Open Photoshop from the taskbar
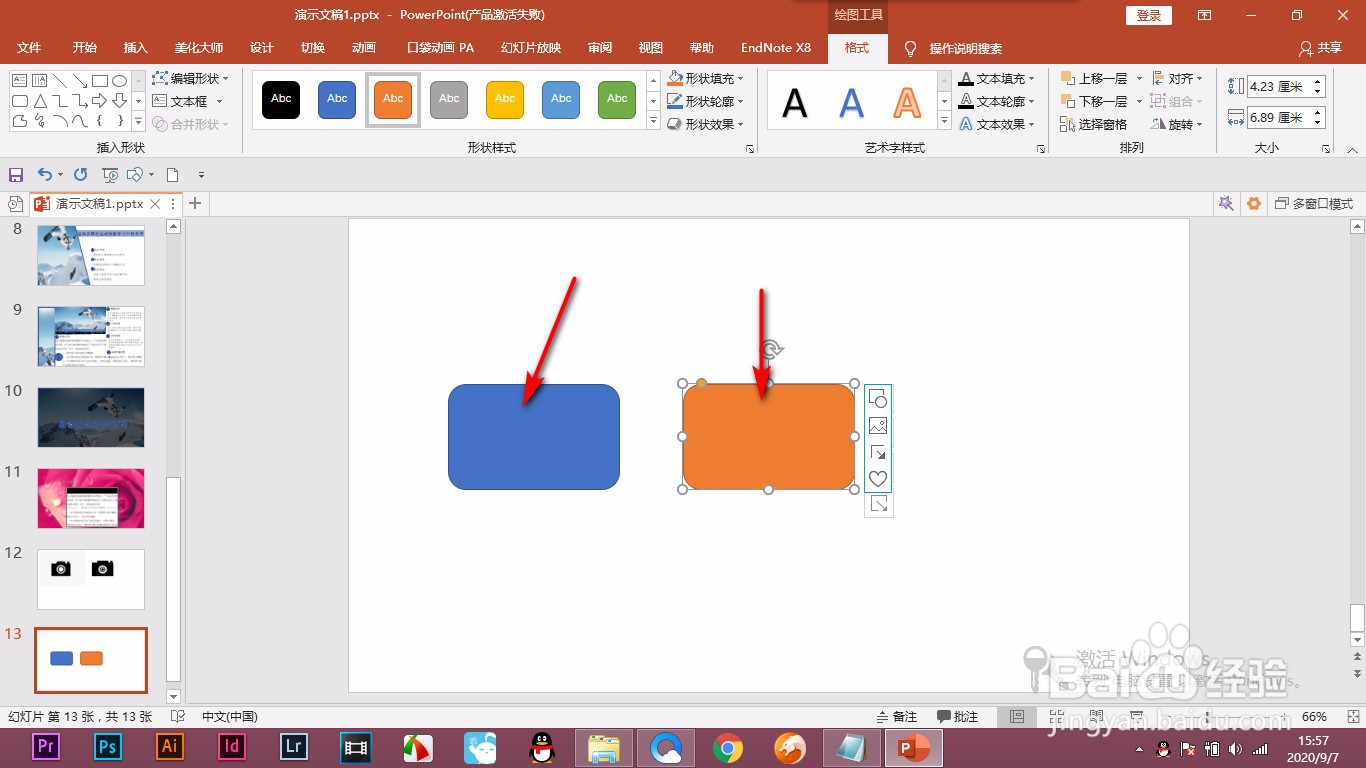 107,747
